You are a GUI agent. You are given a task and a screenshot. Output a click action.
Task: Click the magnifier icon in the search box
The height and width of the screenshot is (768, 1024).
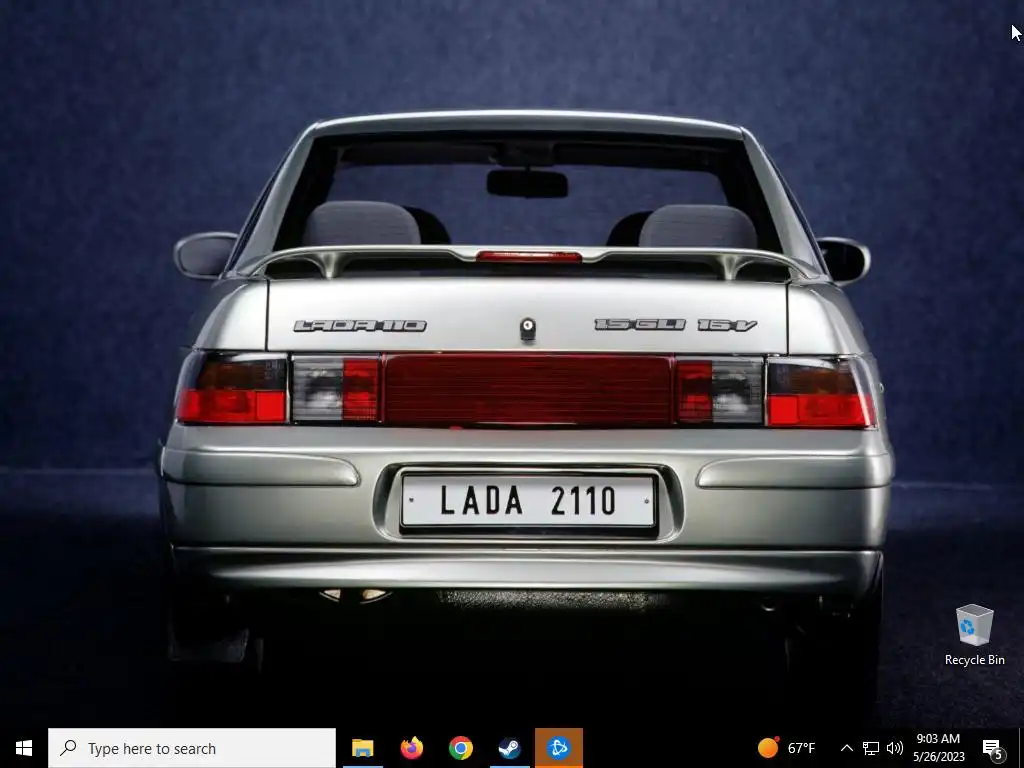pyautogui.click(x=68, y=748)
